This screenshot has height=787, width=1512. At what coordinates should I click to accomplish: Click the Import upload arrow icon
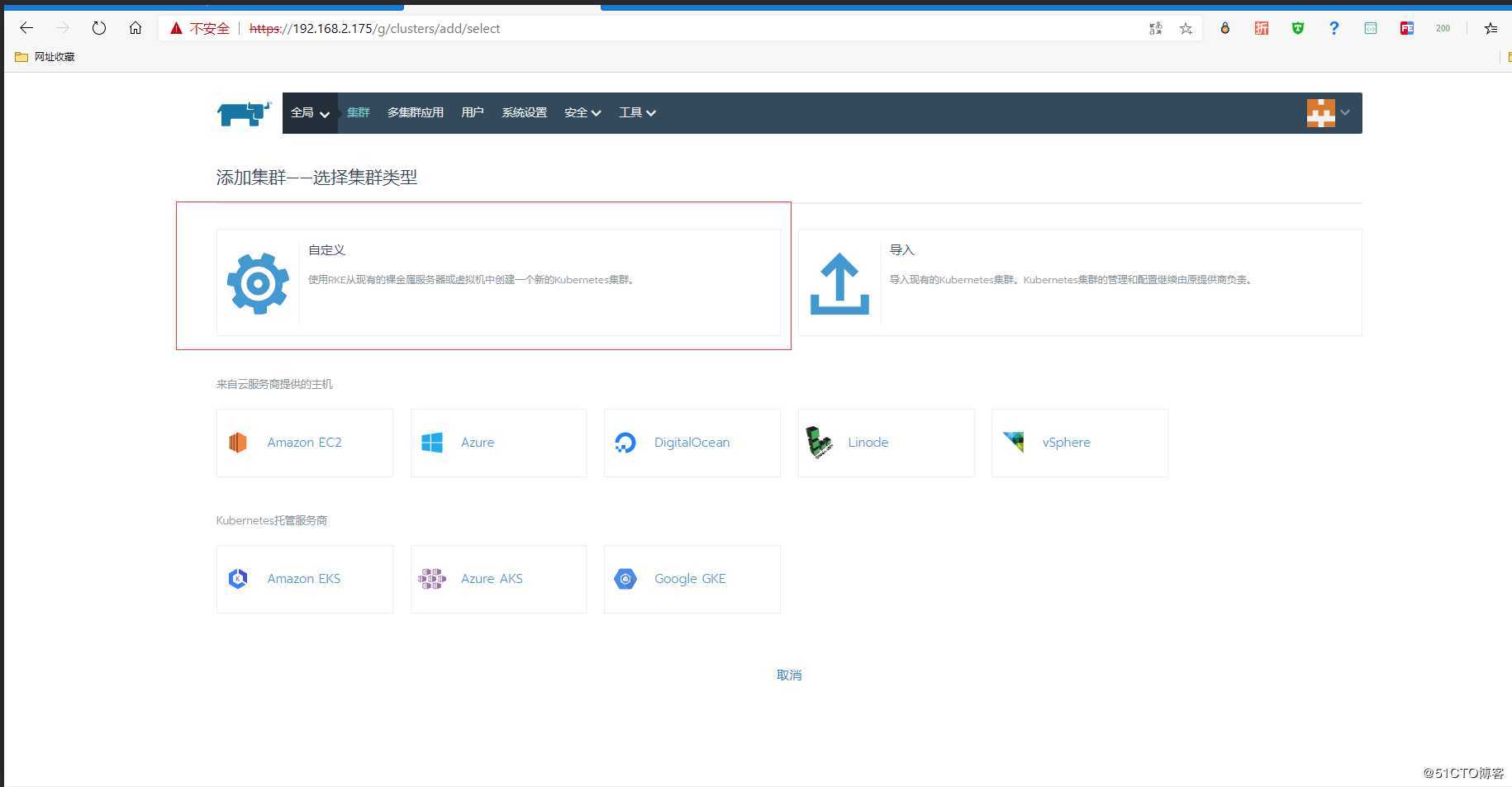click(839, 283)
